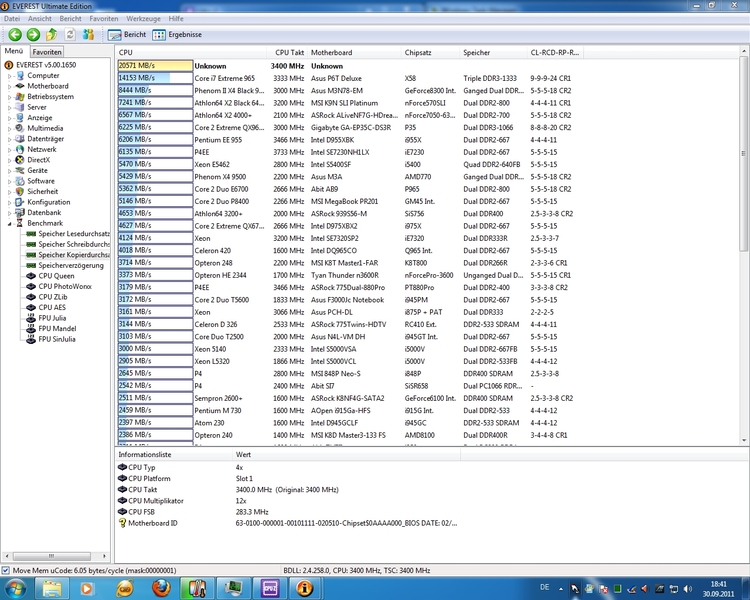750x600 pixels.
Task: Click the green back arrow toolbar icon
Action: (15, 34)
